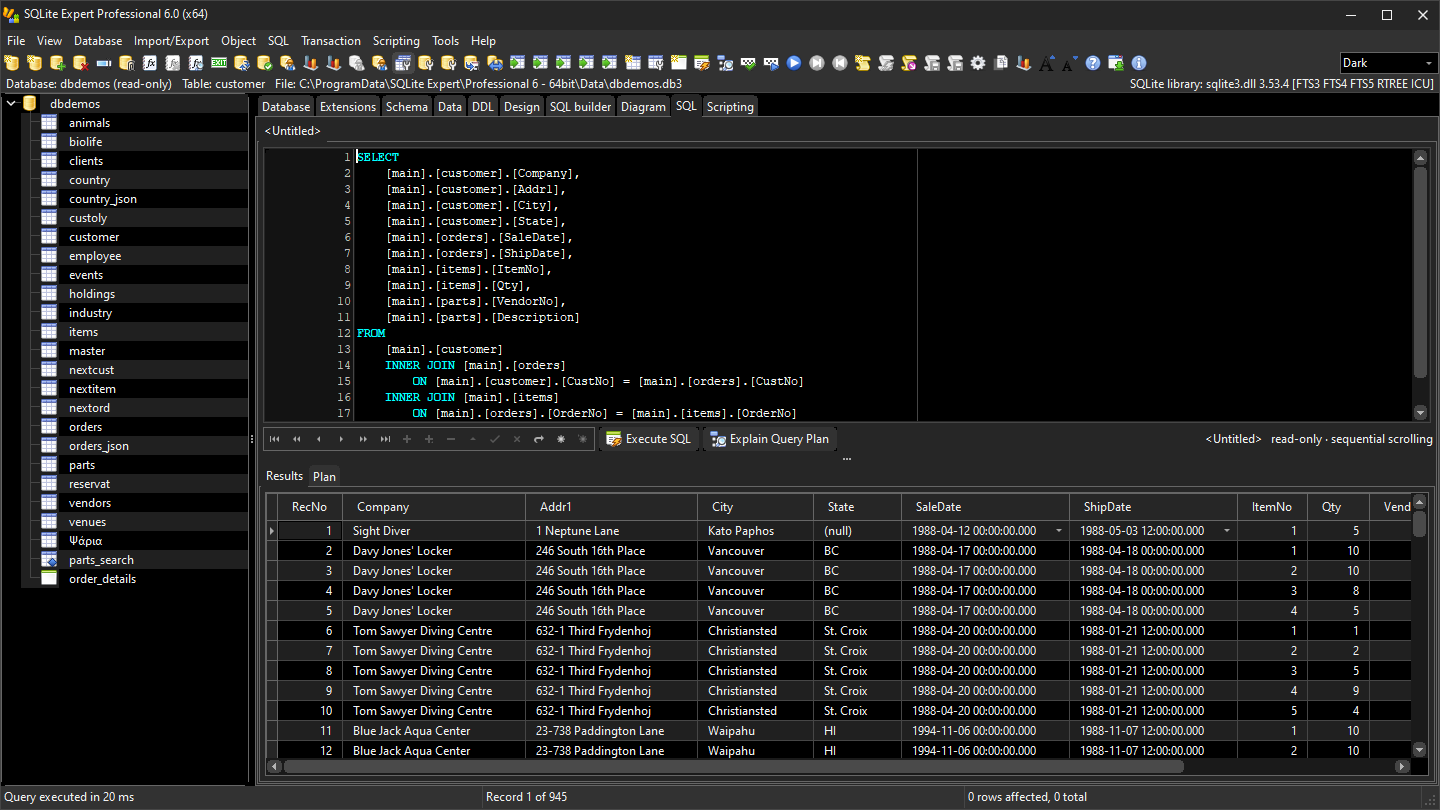The width and height of the screenshot is (1440, 810).
Task: Select the vendors table in tree
Action: (90, 503)
